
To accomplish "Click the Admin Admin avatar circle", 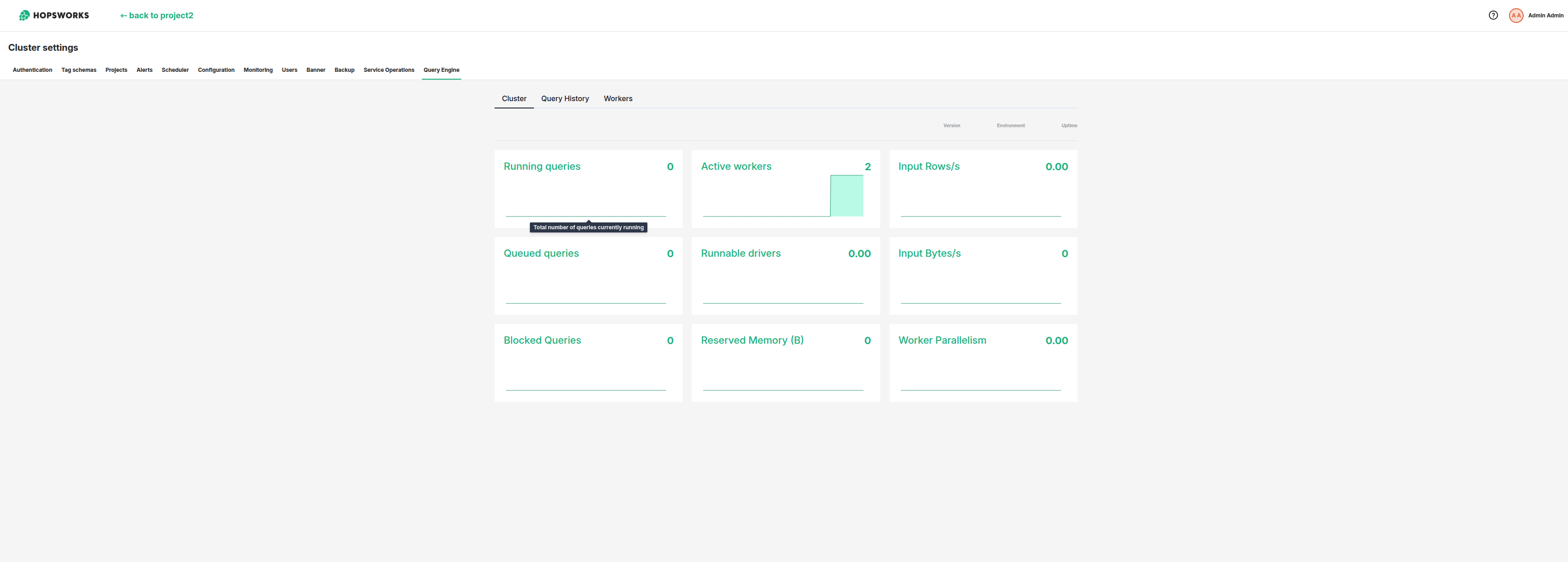I will pyautogui.click(x=1516, y=15).
